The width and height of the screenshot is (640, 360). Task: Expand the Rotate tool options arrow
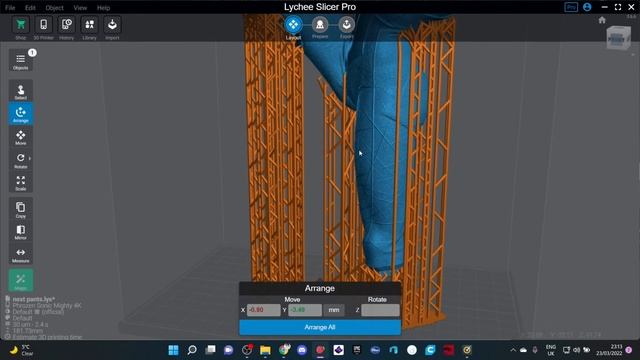coord(30,158)
